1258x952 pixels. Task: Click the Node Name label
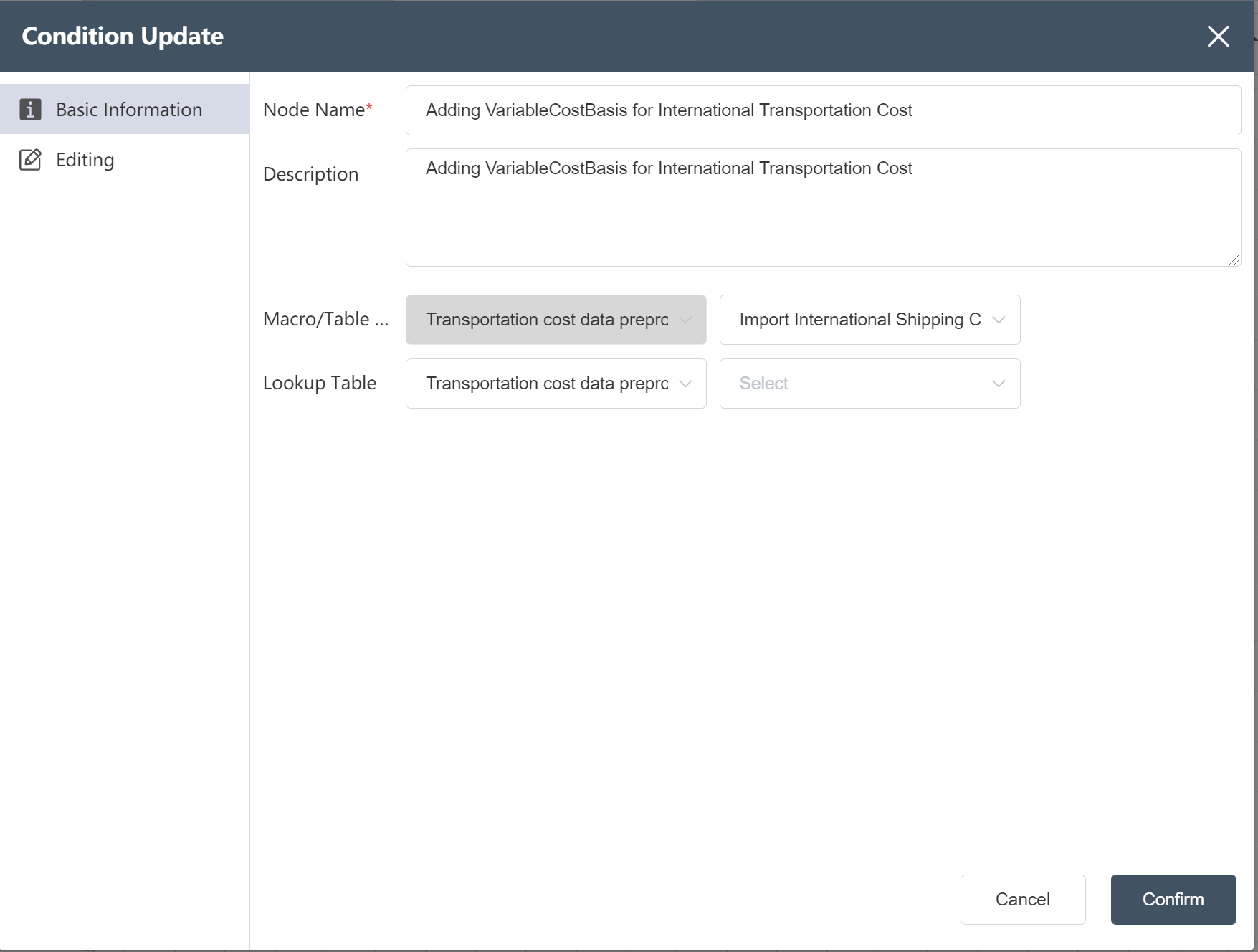pyautogui.click(x=318, y=110)
